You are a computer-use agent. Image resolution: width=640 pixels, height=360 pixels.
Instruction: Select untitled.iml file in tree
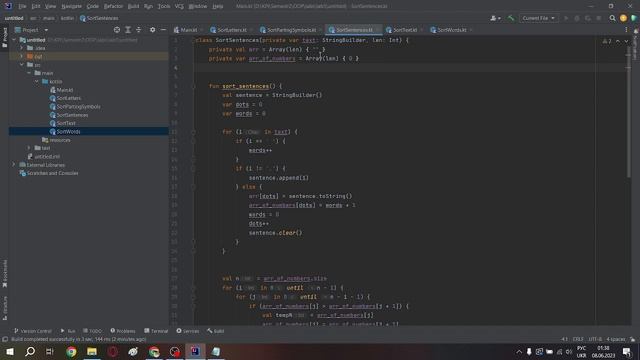(47, 156)
